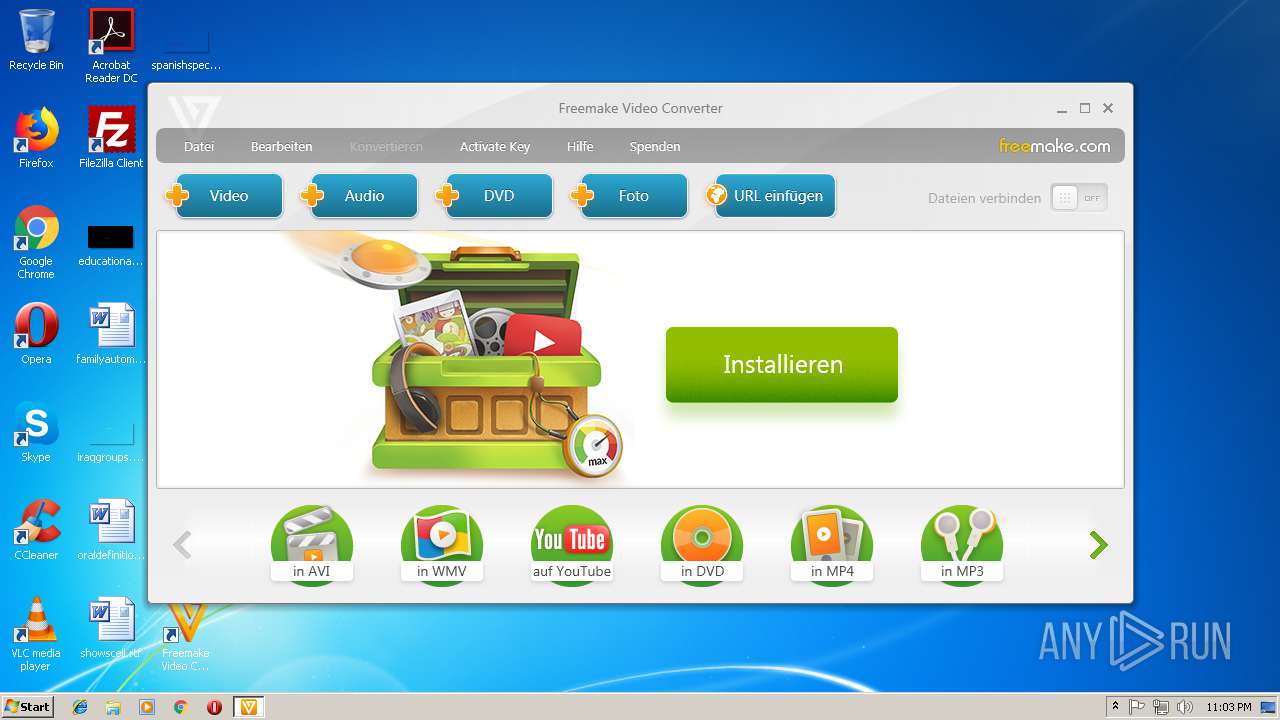Open the Bearbeiten menu
This screenshot has height=720, width=1280.
point(281,146)
